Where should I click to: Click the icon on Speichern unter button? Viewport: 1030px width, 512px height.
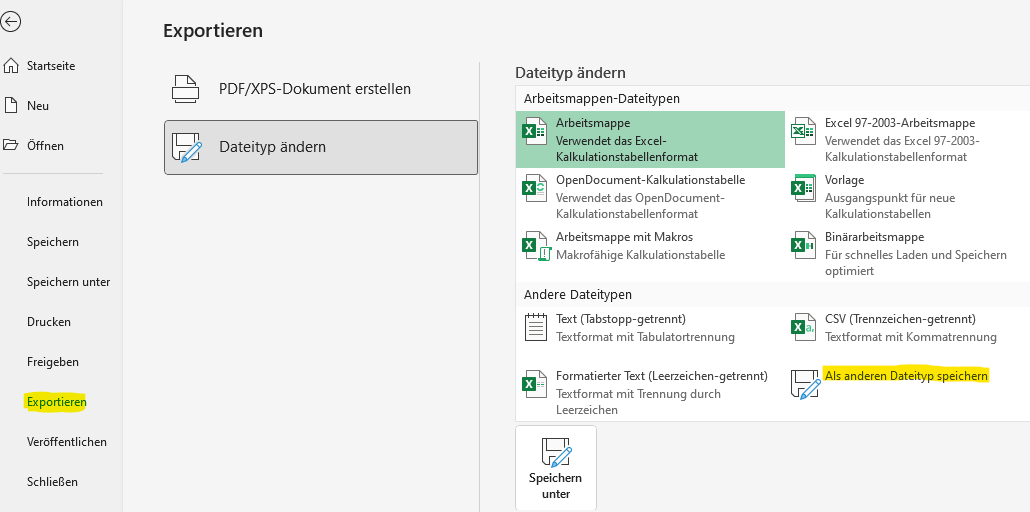[x=556, y=452]
